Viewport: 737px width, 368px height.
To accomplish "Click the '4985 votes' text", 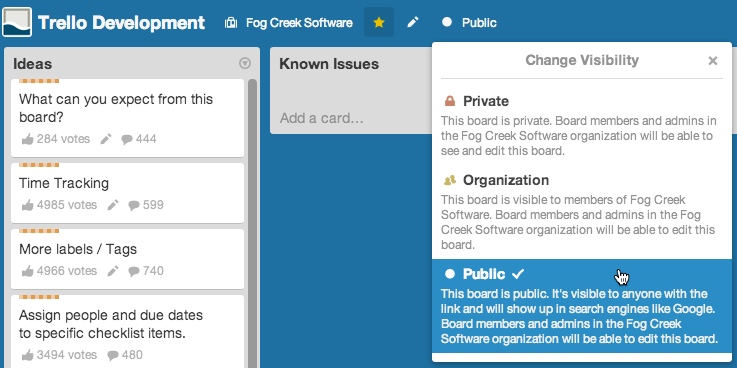I will click(x=67, y=205).
